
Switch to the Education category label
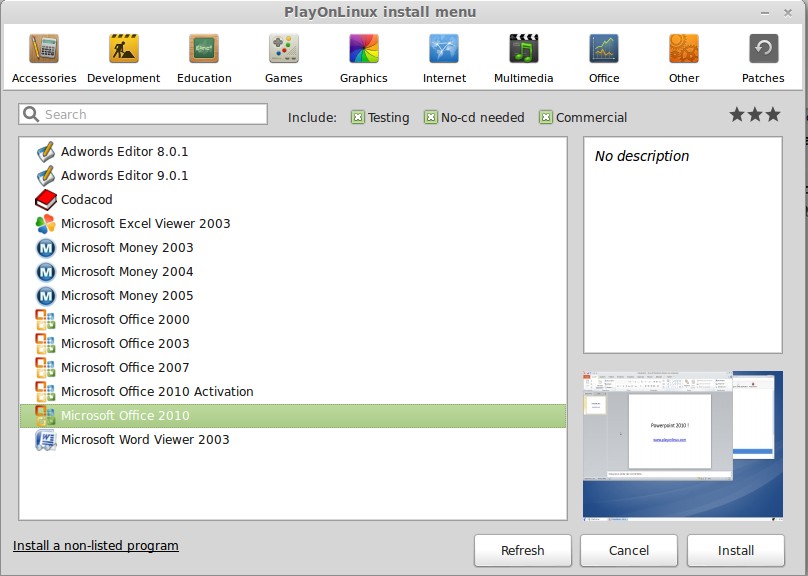click(204, 78)
